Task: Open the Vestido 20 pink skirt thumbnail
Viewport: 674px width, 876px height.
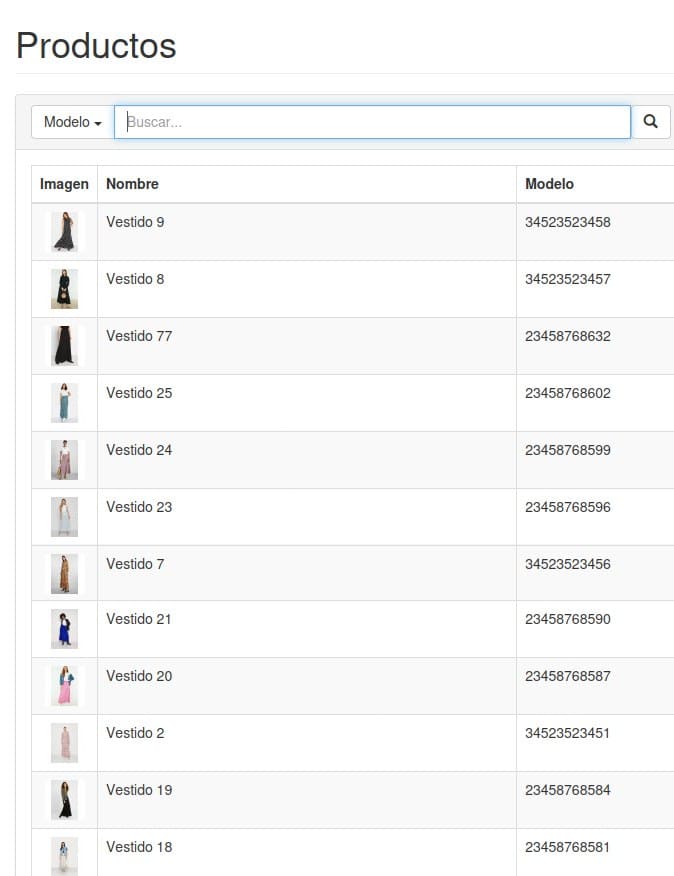Action: tap(64, 686)
